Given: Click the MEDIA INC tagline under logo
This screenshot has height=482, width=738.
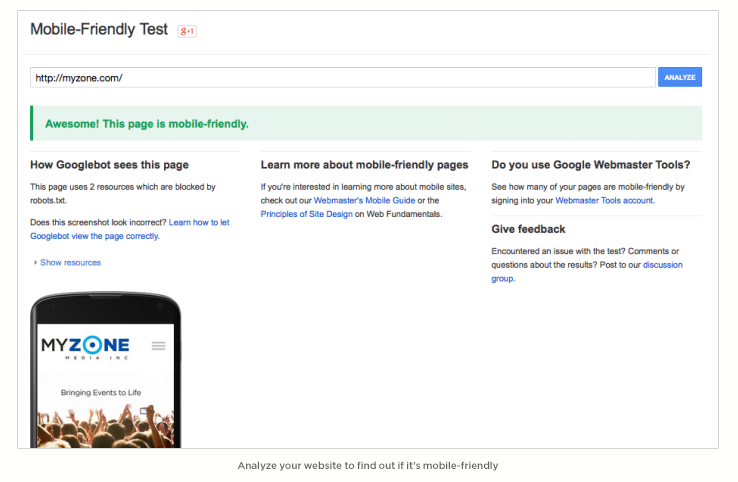Looking at the screenshot, I should click(x=96, y=358).
